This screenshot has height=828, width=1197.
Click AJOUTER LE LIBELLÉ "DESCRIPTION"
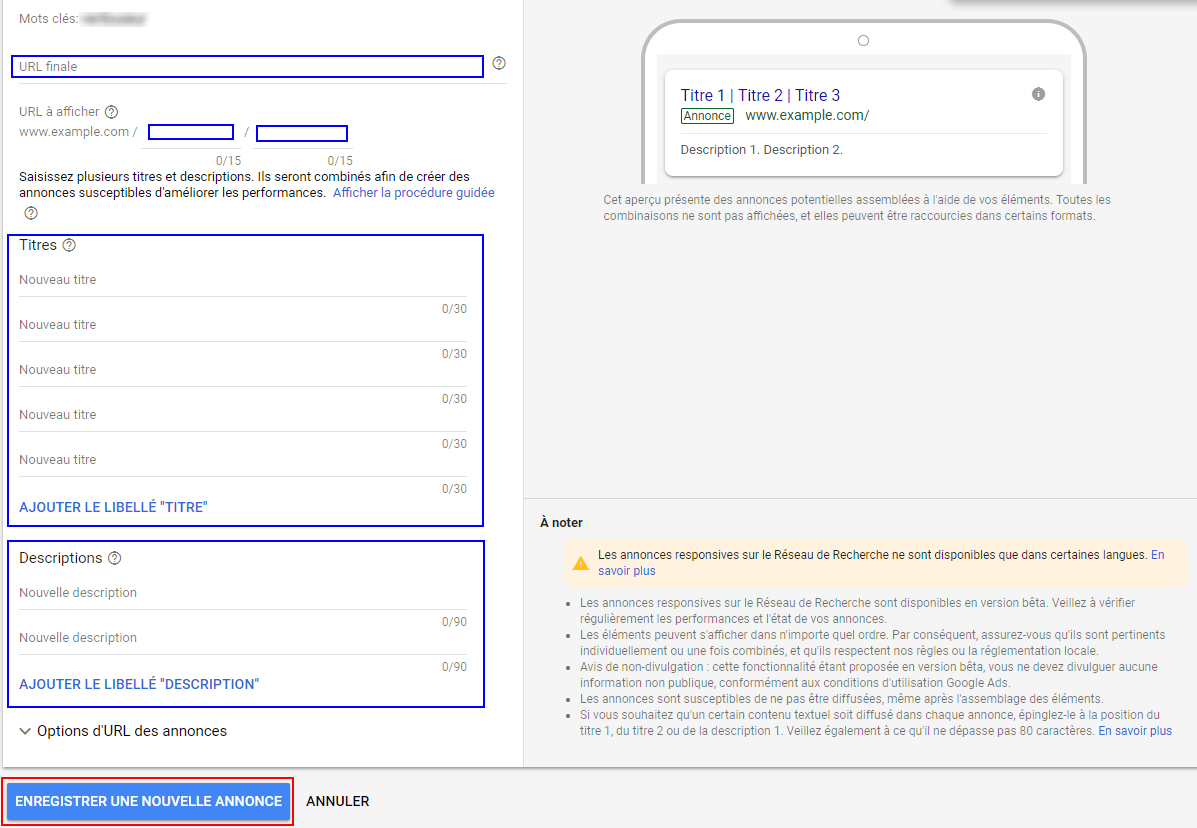tap(139, 684)
